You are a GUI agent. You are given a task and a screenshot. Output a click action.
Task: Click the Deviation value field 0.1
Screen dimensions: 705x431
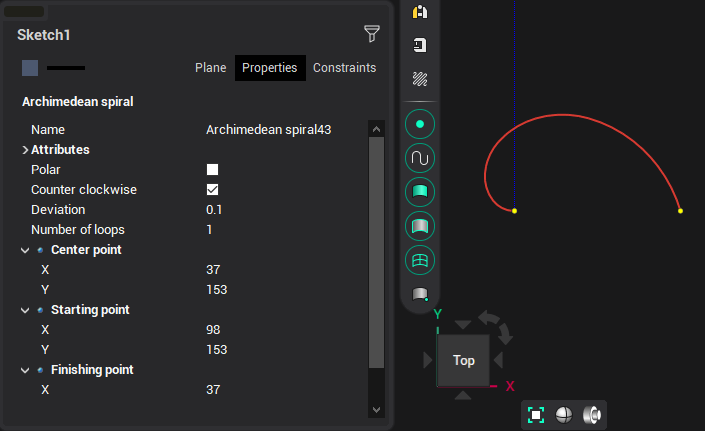point(215,210)
